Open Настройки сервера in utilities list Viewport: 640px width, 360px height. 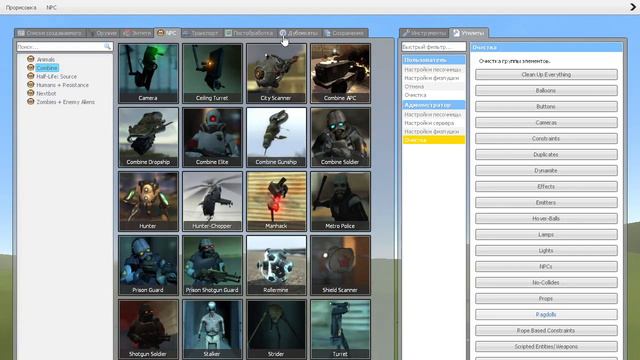point(433,123)
